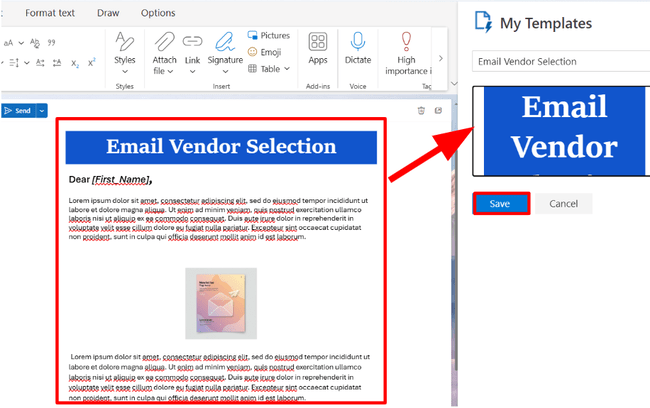Pop out the message window
650x408 pixels.
coord(438,110)
